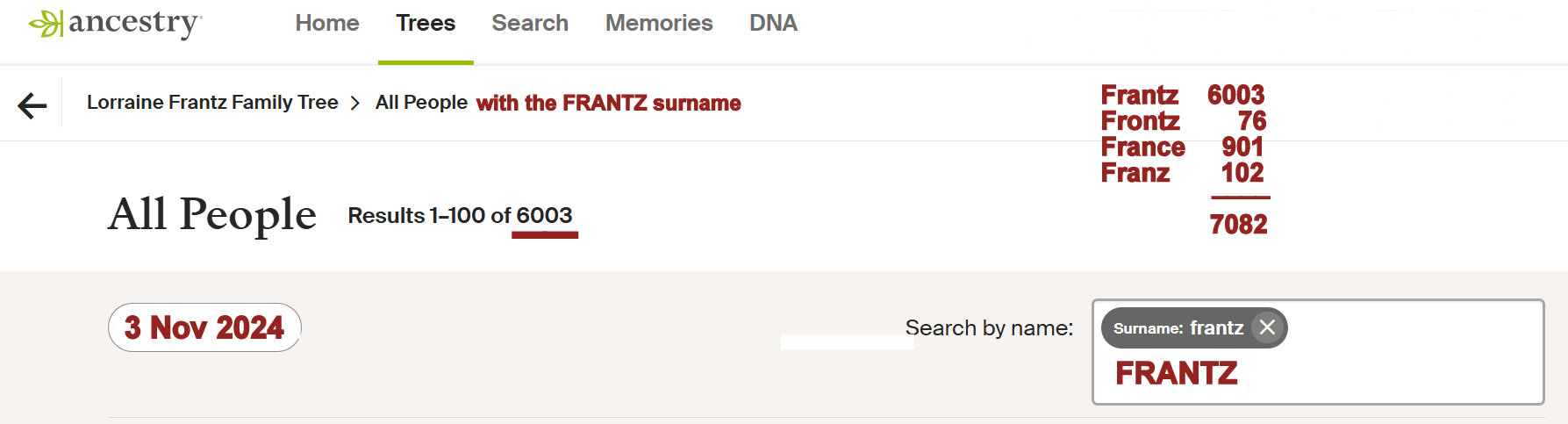1568x424 pixels.
Task: Click the All People page heading
Action: pos(212,214)
